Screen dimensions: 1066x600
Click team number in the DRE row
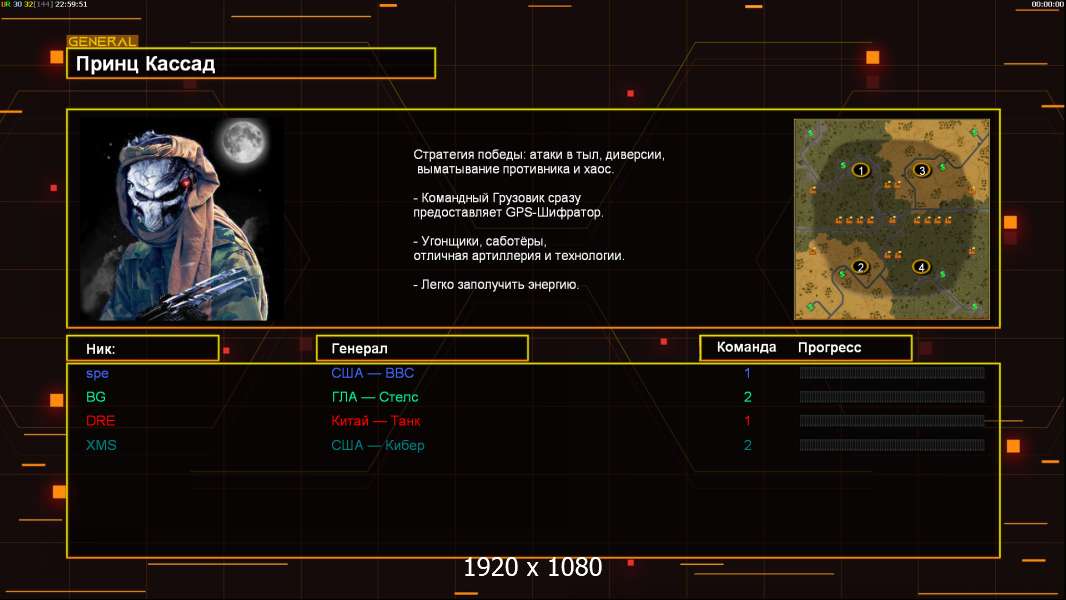[x=747, y=421]
